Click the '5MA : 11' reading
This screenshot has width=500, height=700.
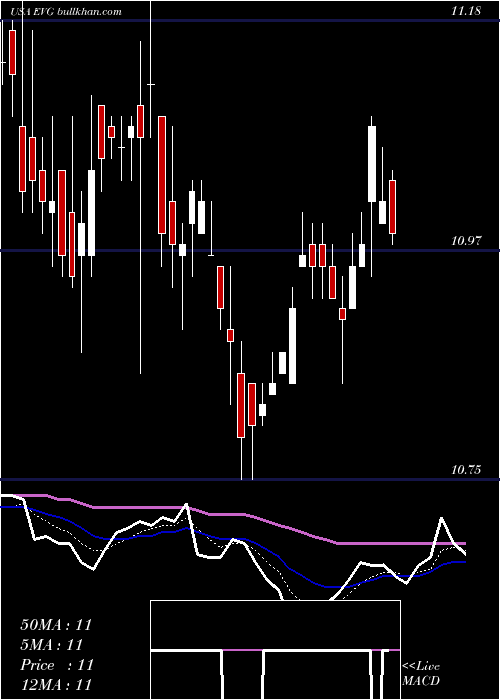coord(52,645)
